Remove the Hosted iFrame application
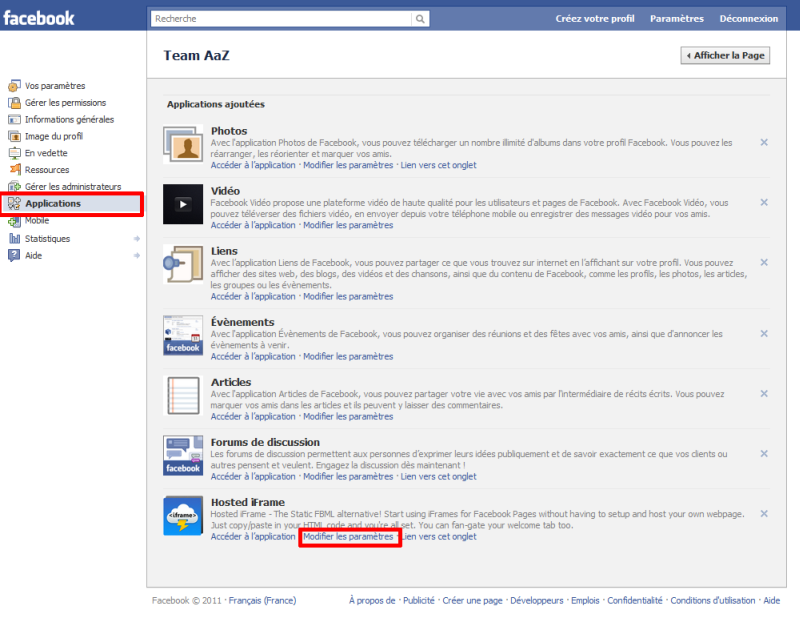Screen dimensions: 800x618 pos(764,513)
